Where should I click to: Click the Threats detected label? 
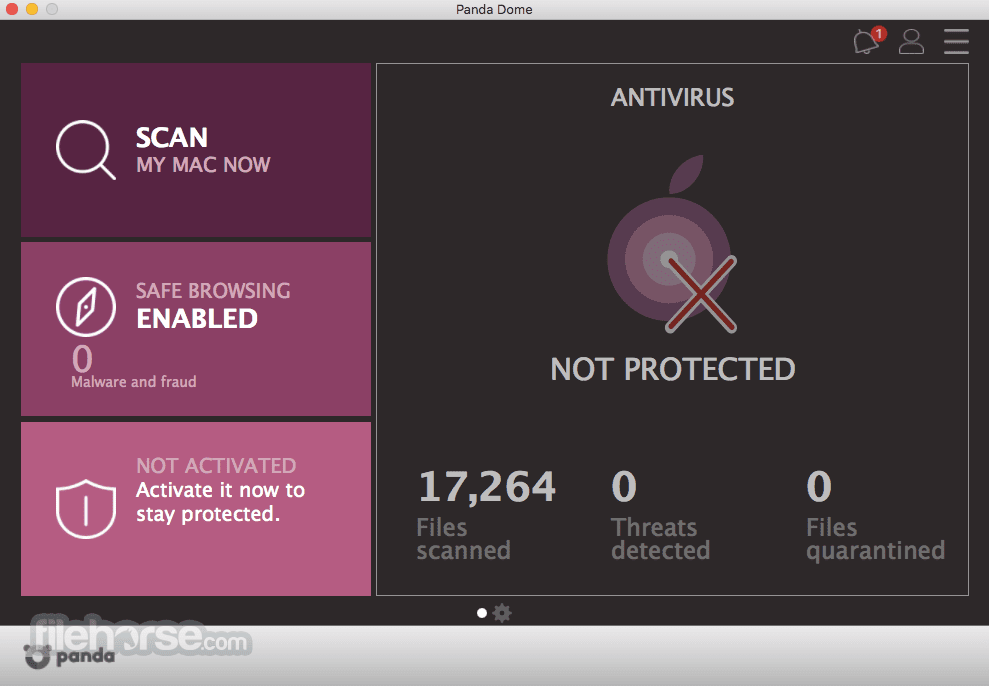[x=660, y=539]
